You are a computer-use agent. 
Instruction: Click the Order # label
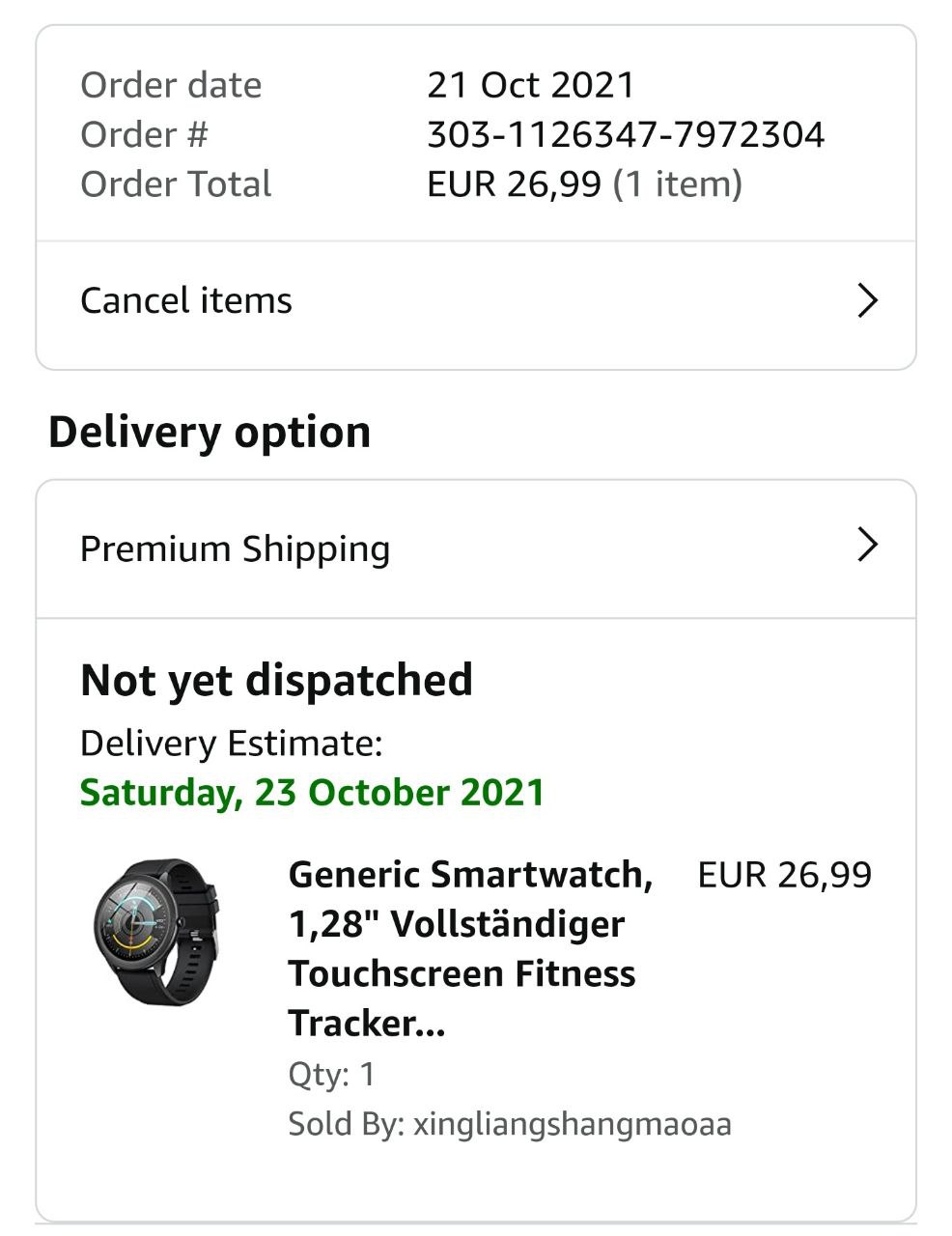coord(144,134)
